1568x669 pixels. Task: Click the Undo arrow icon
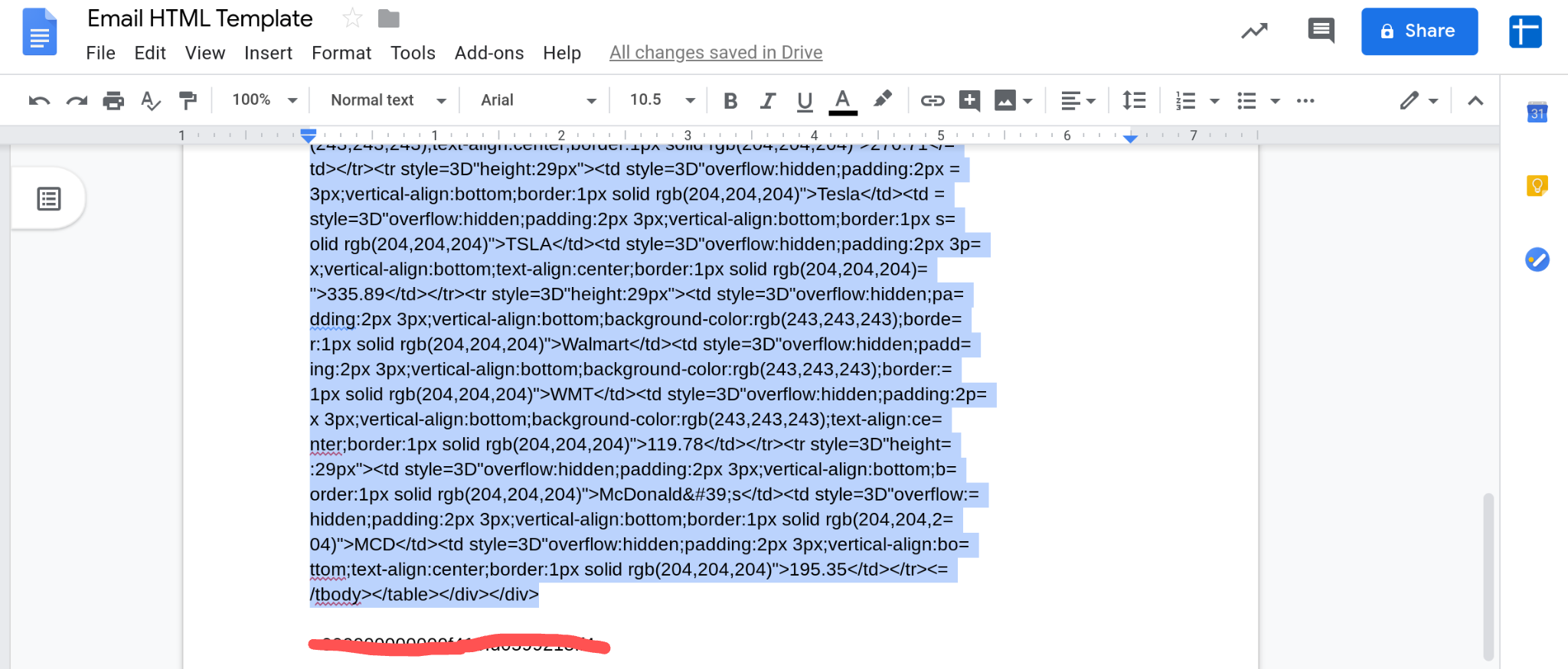tap(39, 101)
